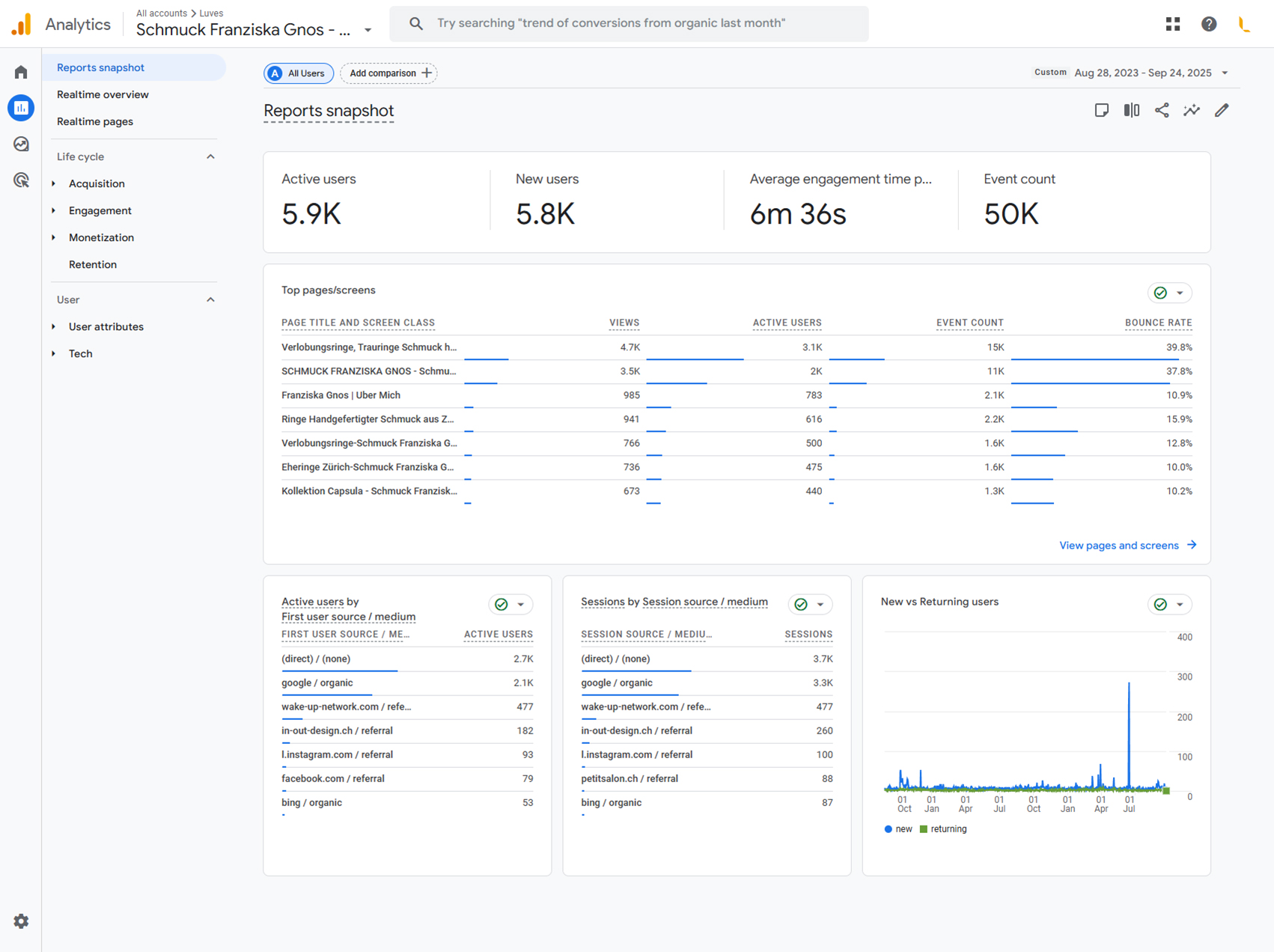
Task: Open the Advertising icon in sidebar
Action: pos(21,180)
